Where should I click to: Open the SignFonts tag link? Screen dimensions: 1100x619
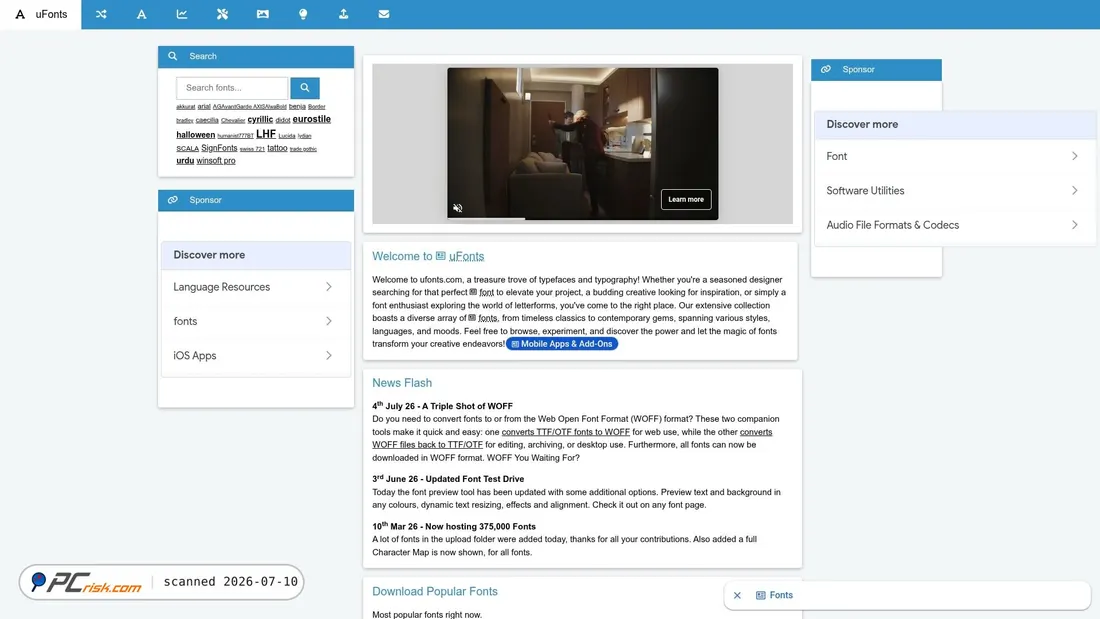pyautogui.click(x=219, y=148)
